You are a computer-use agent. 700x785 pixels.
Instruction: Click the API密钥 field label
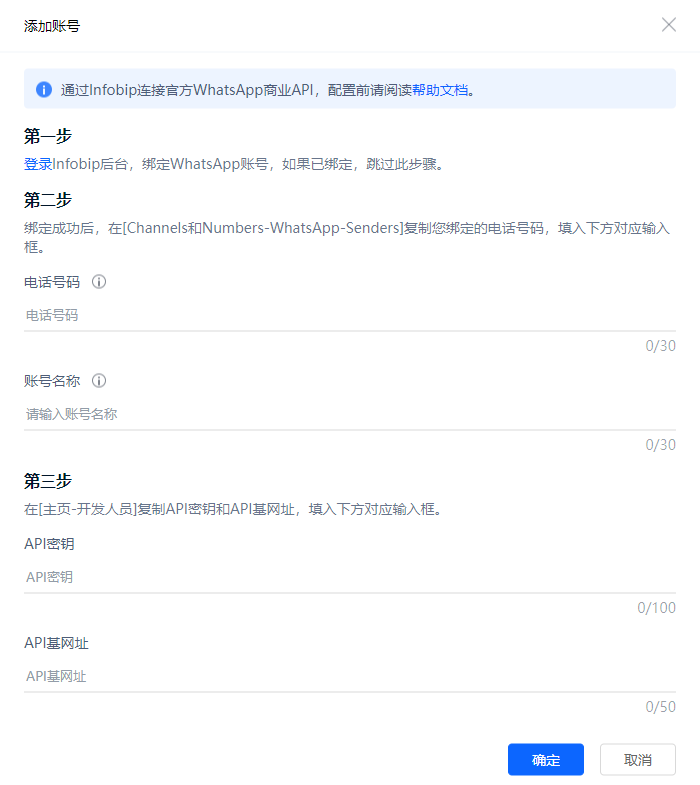49,544
